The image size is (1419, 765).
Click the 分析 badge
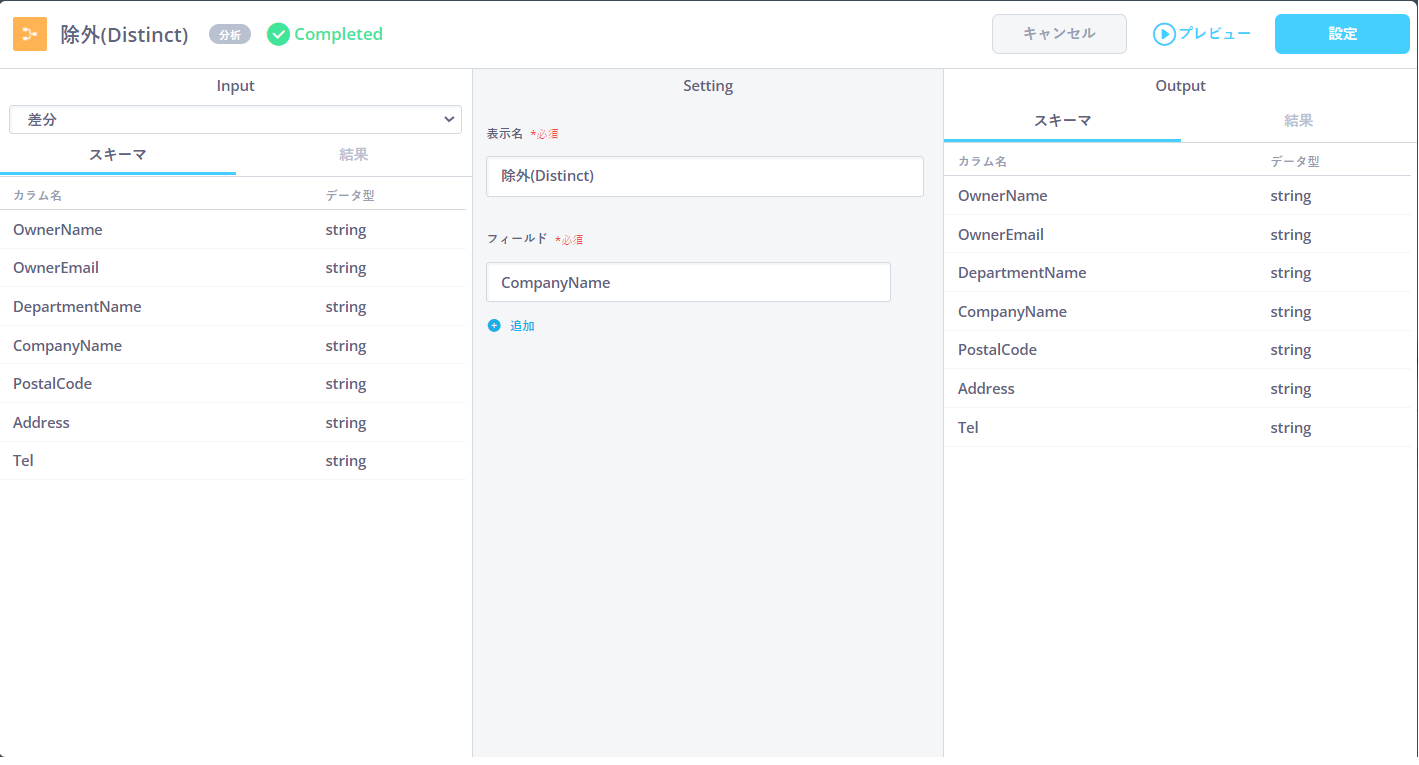(230, 34)
